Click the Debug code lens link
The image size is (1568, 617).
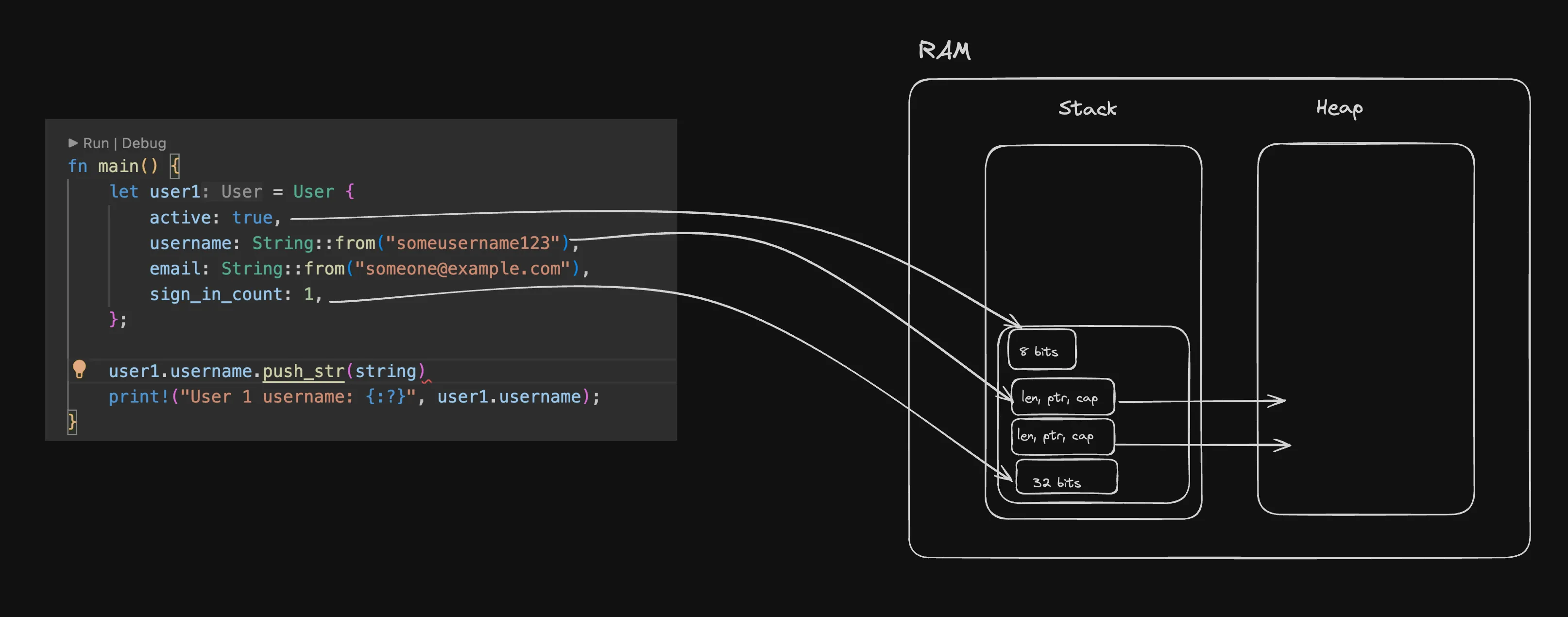click(144, 143)
